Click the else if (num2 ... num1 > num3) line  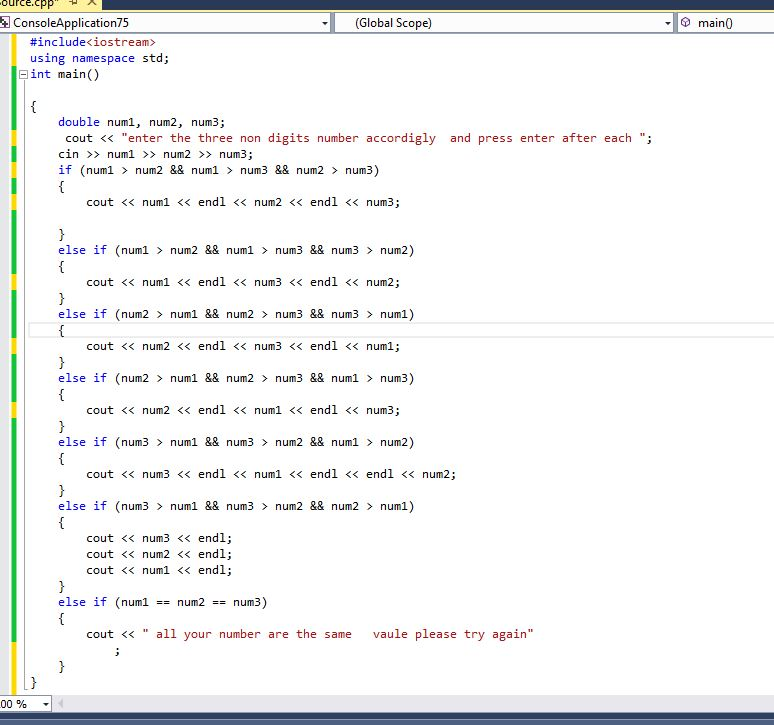click(236, 379)
